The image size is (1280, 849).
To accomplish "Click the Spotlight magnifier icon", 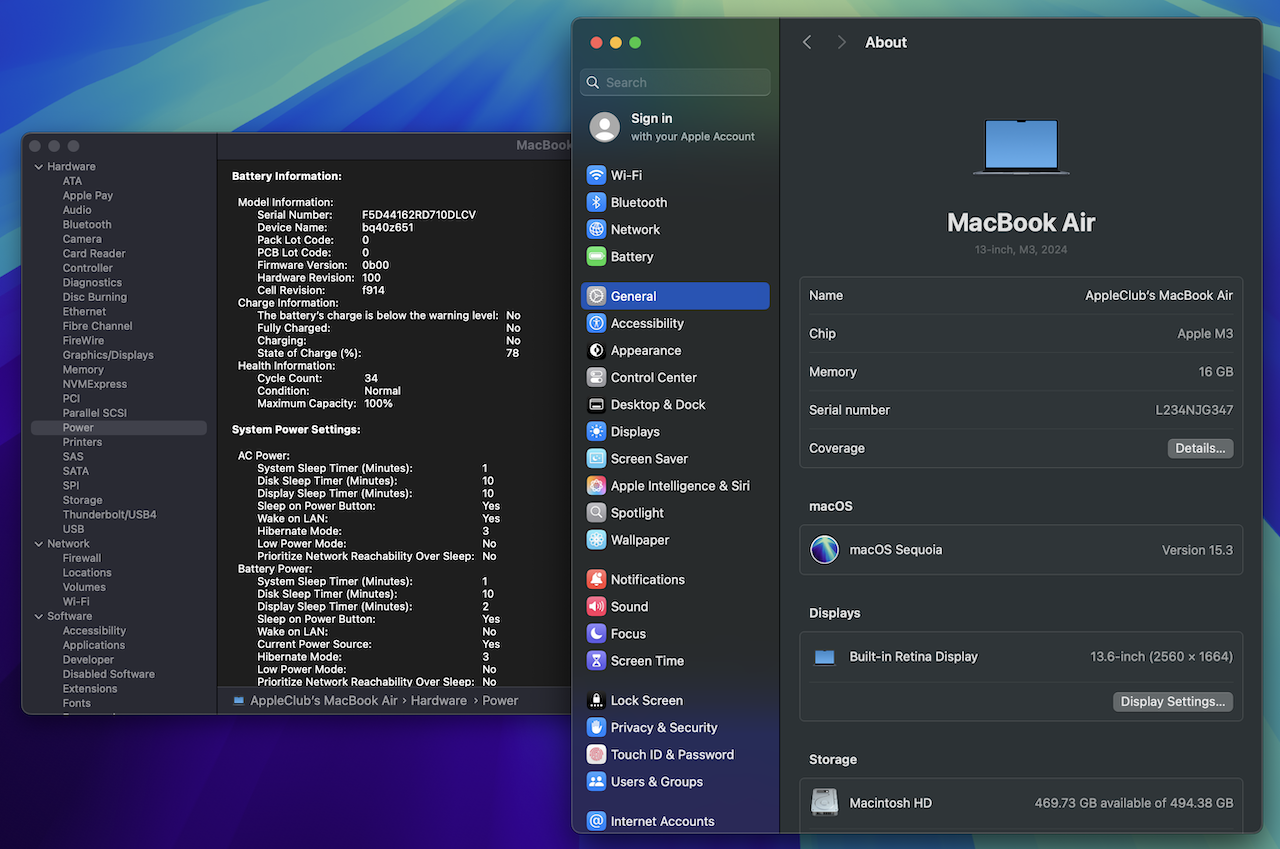I will (x=596, y=512).
